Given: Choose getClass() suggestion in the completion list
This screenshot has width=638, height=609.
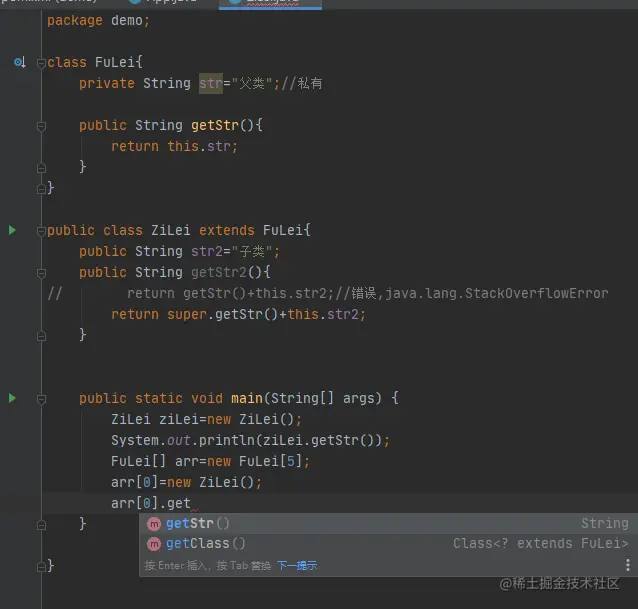Looking at the screenshot, I should [x=389, y=544].
